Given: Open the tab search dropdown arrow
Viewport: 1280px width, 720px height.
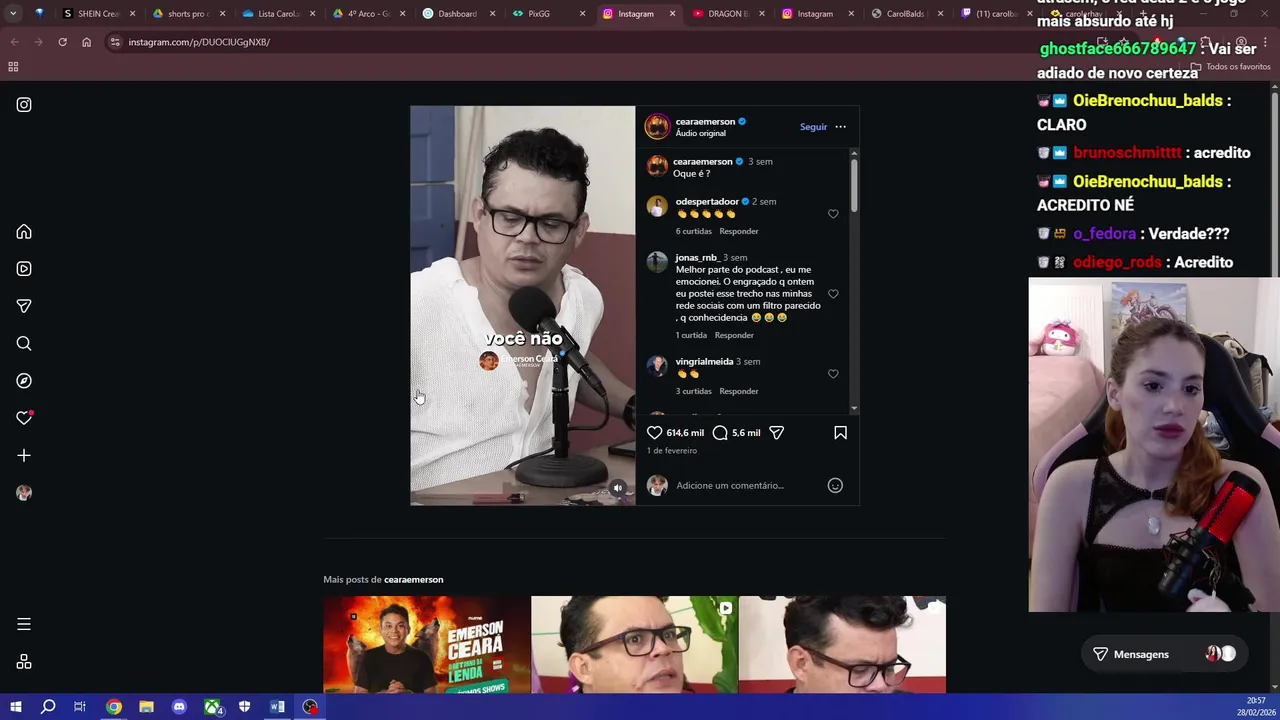Looking at the screenshot, I should (x=13, y=14).
